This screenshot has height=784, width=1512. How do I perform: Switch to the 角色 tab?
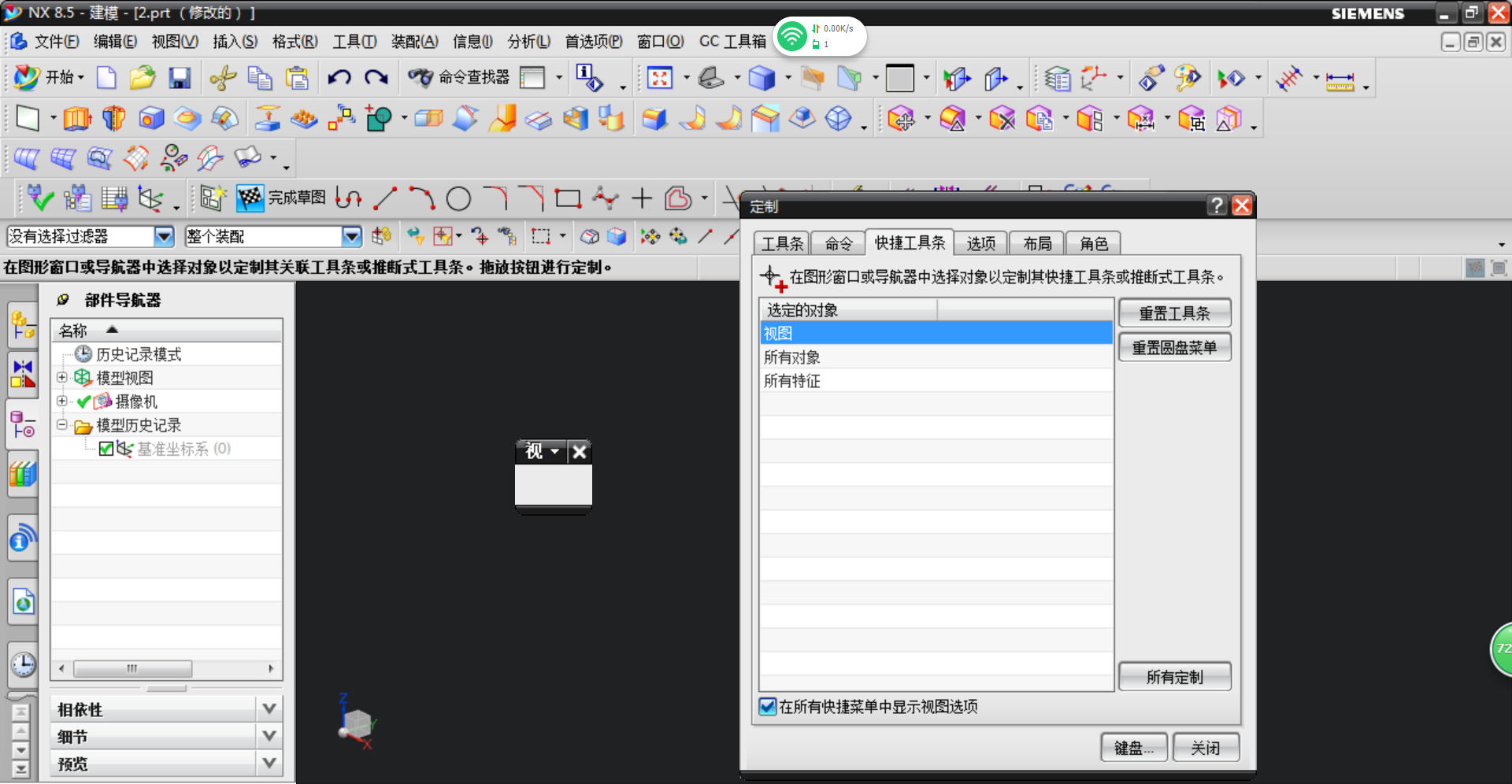pyautogui.click(x=1094, y=243)
